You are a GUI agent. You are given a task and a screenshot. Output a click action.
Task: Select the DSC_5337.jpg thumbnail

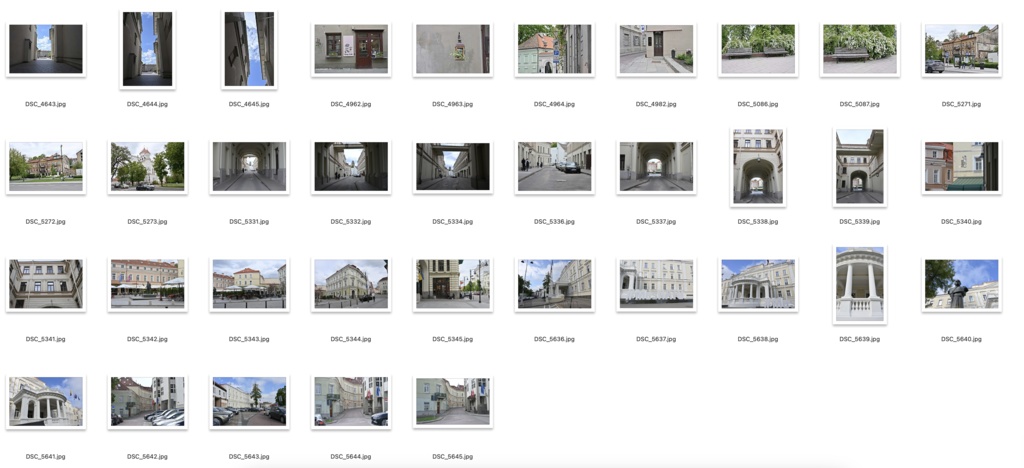click(656, 166)
